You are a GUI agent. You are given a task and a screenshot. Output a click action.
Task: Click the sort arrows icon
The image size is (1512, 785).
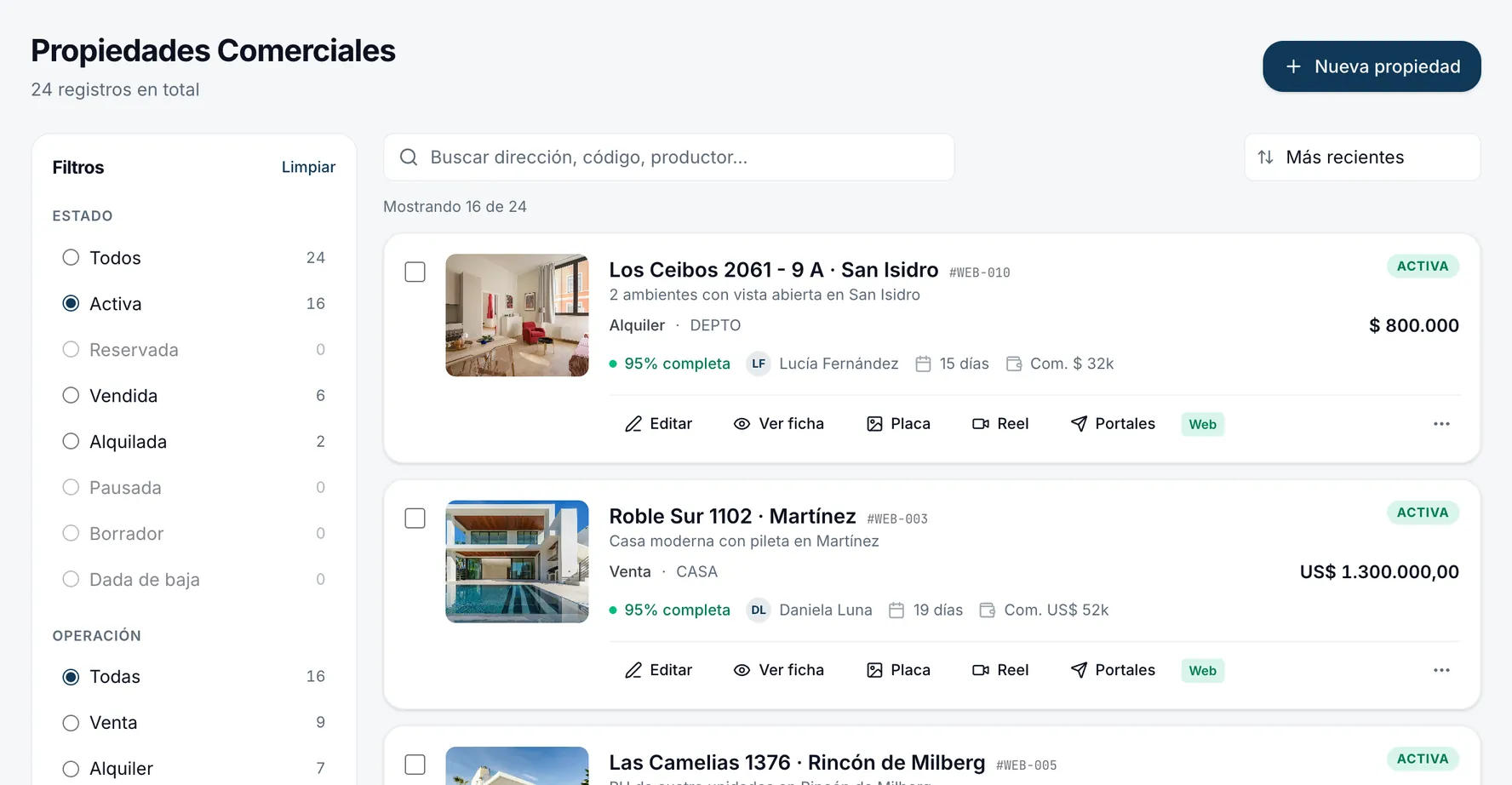1266,158
